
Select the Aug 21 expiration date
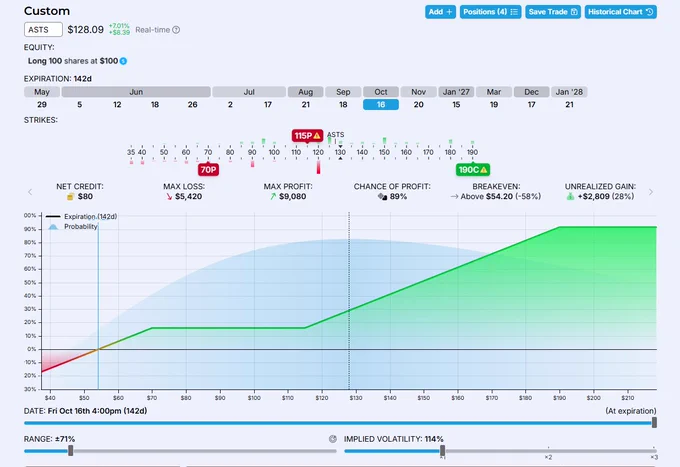click(x=306, y=105)
